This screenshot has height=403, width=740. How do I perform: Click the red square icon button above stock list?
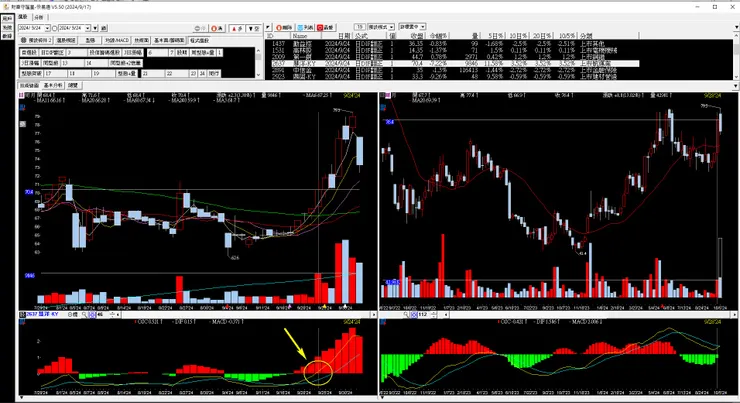[325, 27]
